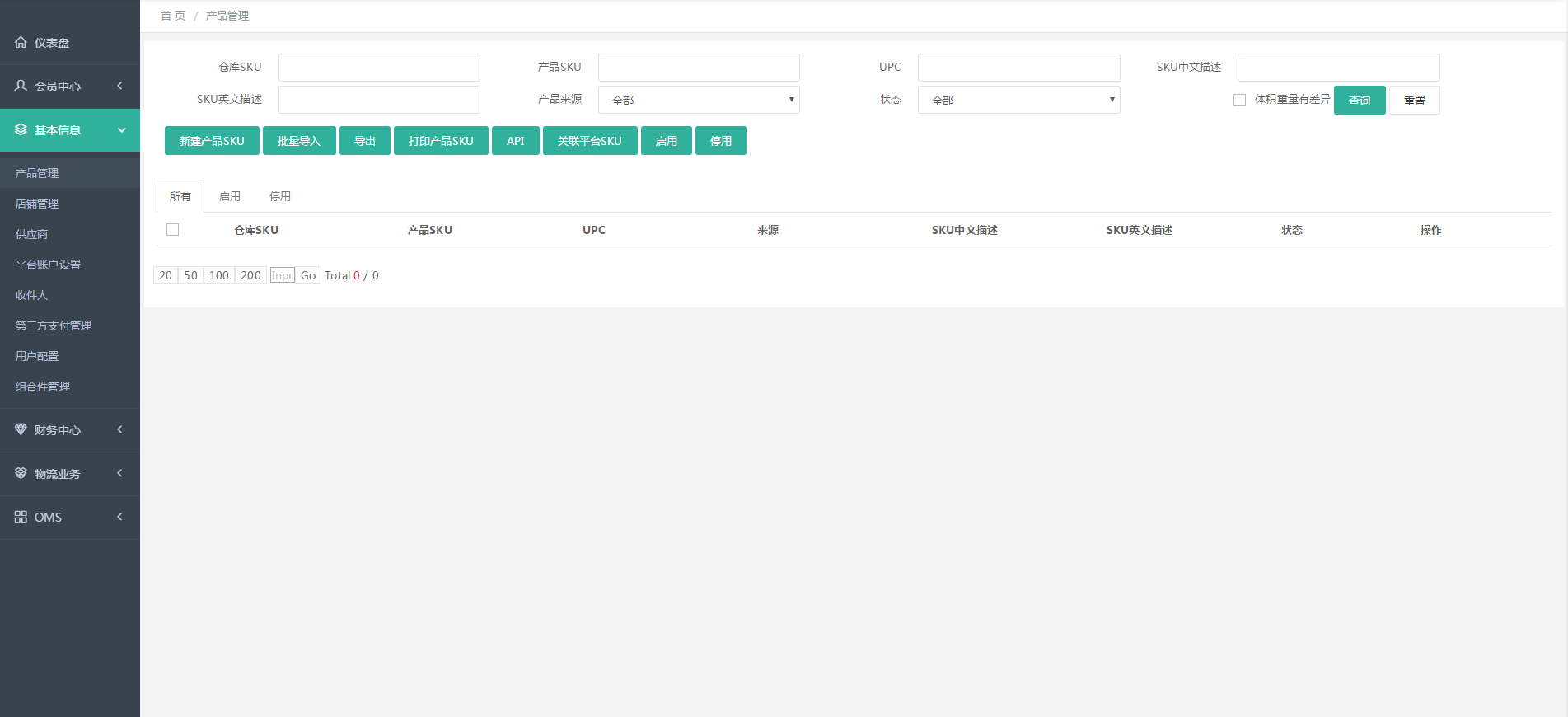
Task: Open 产品管理 in the sidebar
Action: 70,173
